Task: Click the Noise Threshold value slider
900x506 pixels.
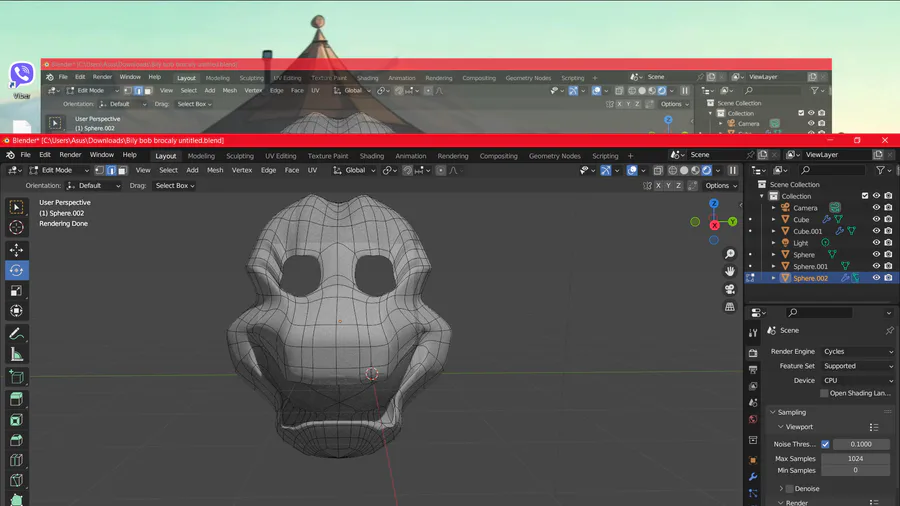Action: (x=861, y=444)
